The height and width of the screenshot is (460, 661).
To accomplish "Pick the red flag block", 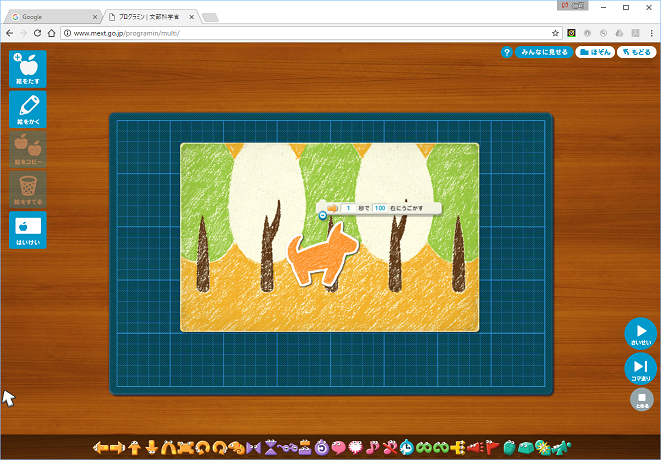I will (492, 447).
